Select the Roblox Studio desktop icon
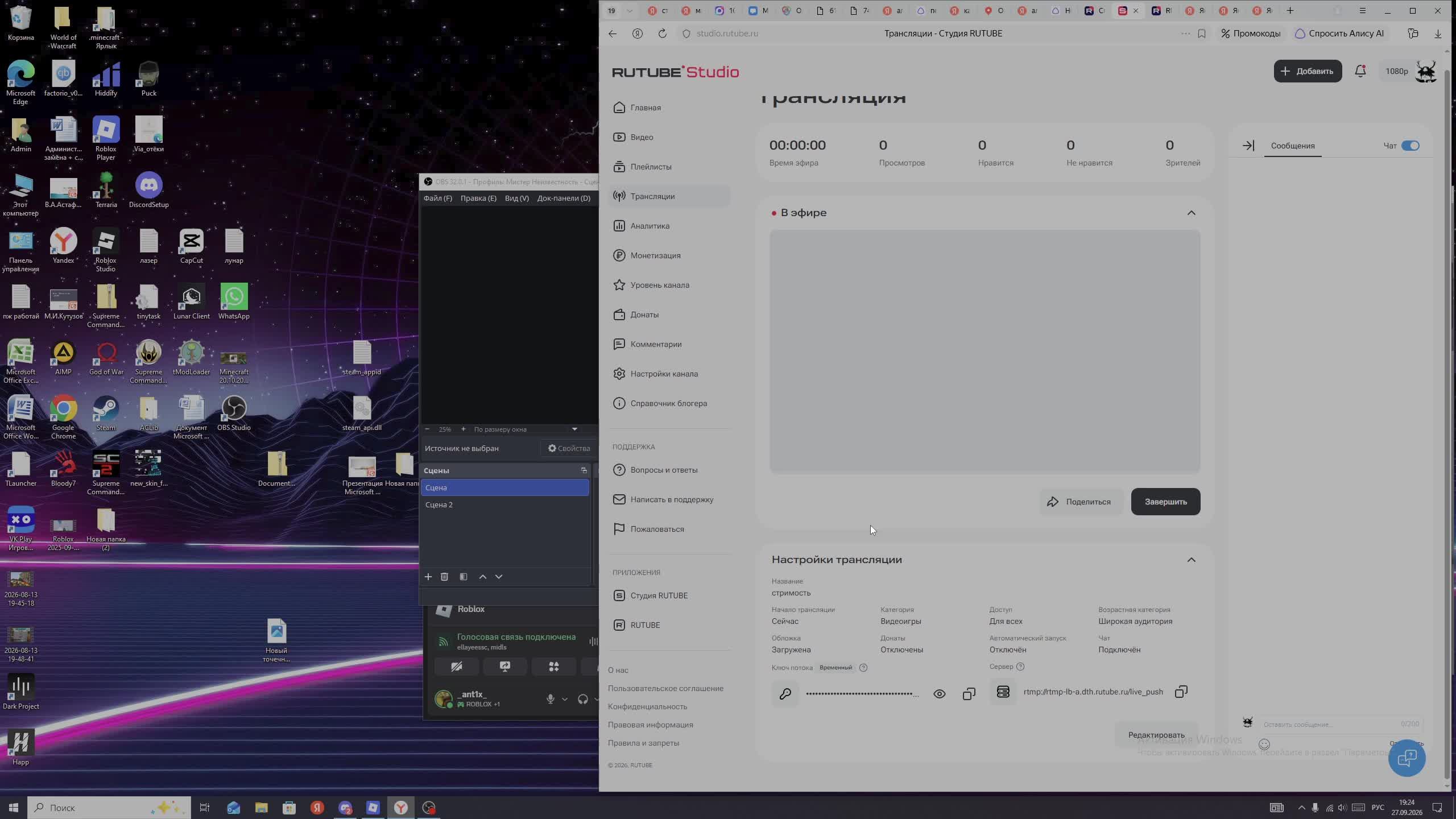1456x819 pixels. pos(106,250)
